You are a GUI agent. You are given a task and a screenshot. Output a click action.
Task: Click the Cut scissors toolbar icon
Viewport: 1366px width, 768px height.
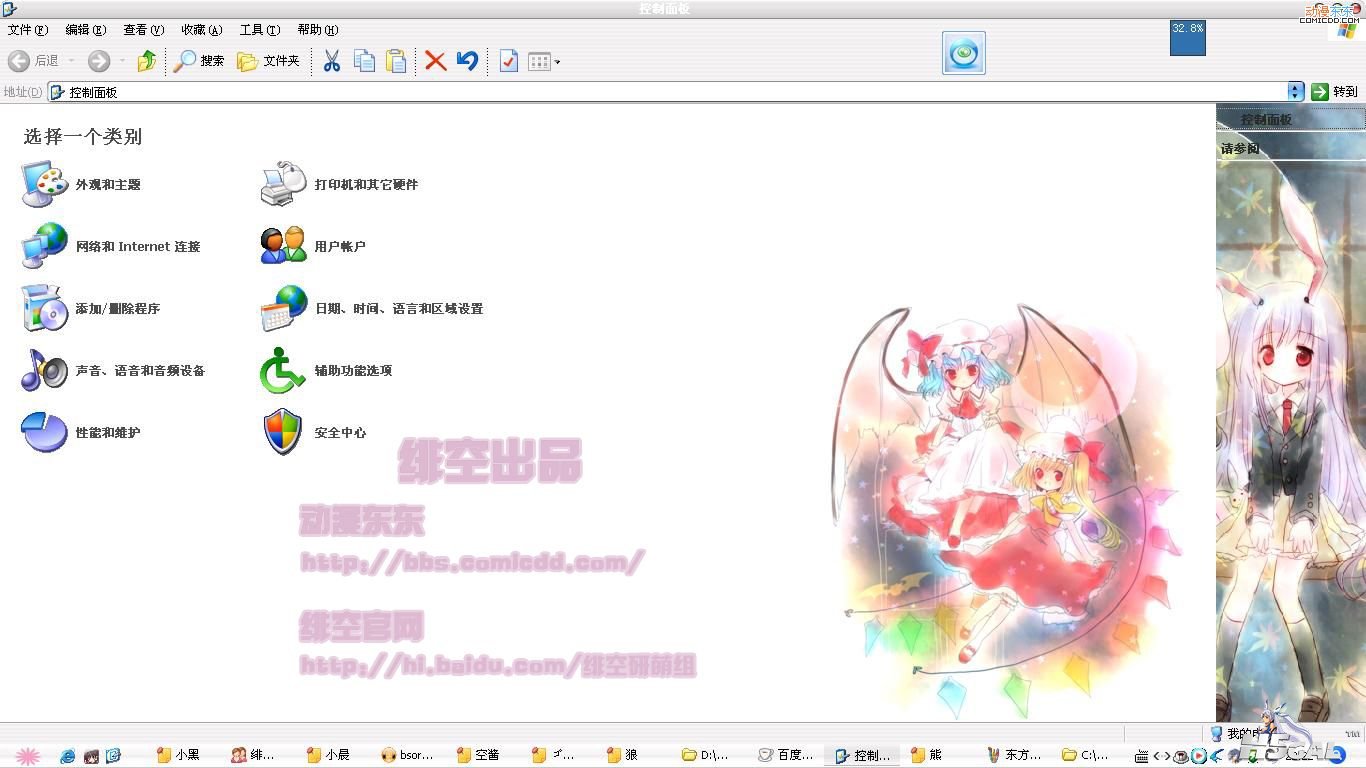pos(332,61)
